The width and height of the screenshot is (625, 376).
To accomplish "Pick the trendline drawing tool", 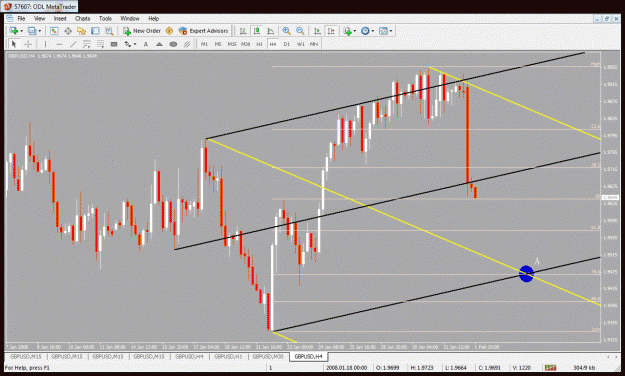I will [x=73, y=44].
